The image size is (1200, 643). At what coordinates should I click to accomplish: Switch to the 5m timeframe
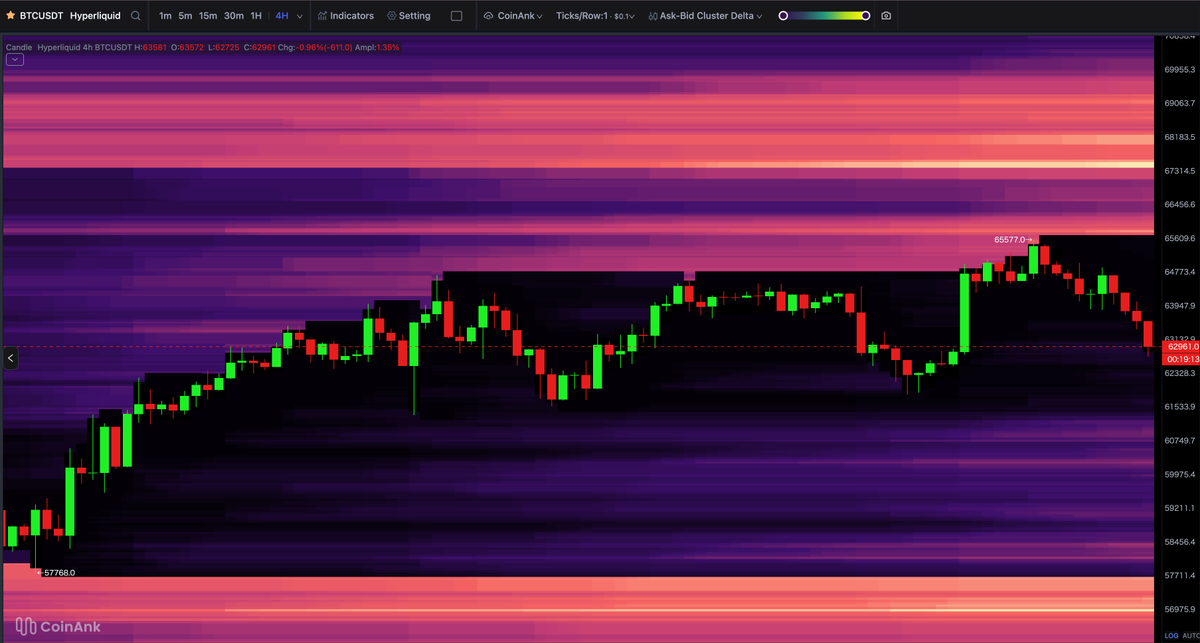point(185,16)
